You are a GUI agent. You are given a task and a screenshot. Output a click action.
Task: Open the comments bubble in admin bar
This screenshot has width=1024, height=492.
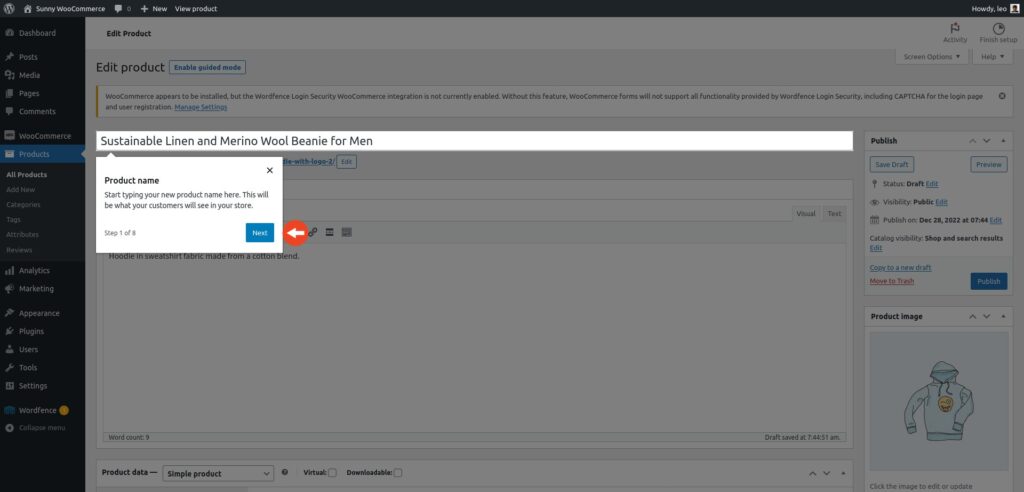pos(122,8)
